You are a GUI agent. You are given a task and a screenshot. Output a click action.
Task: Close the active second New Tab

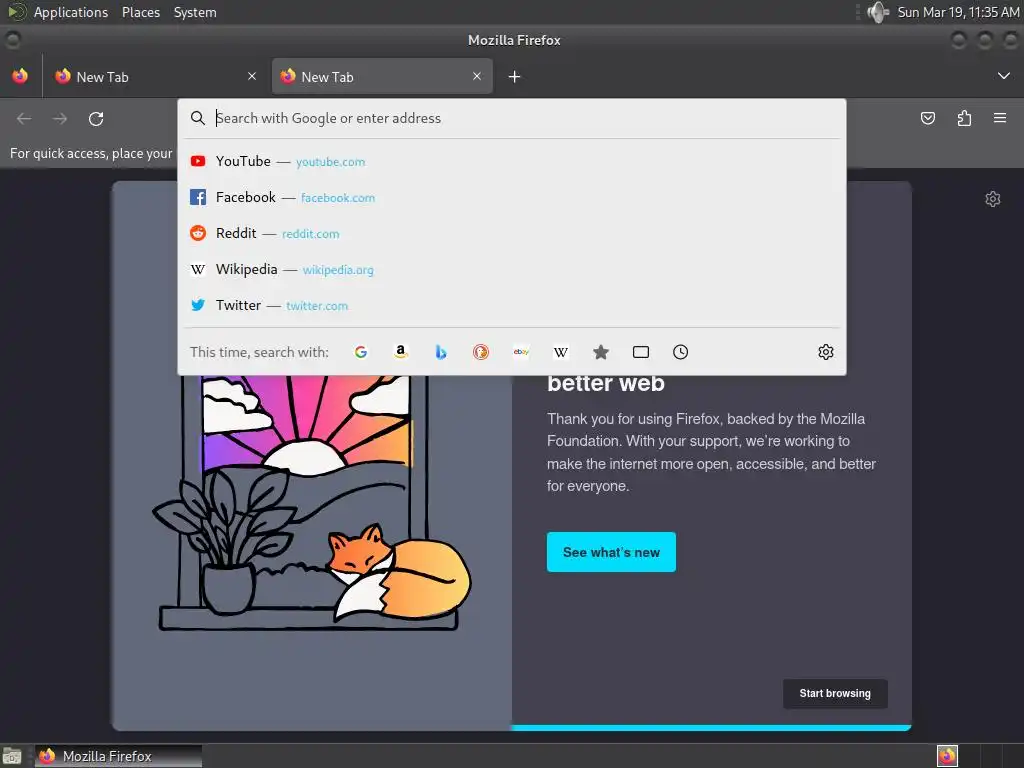(x=477, y=76)
